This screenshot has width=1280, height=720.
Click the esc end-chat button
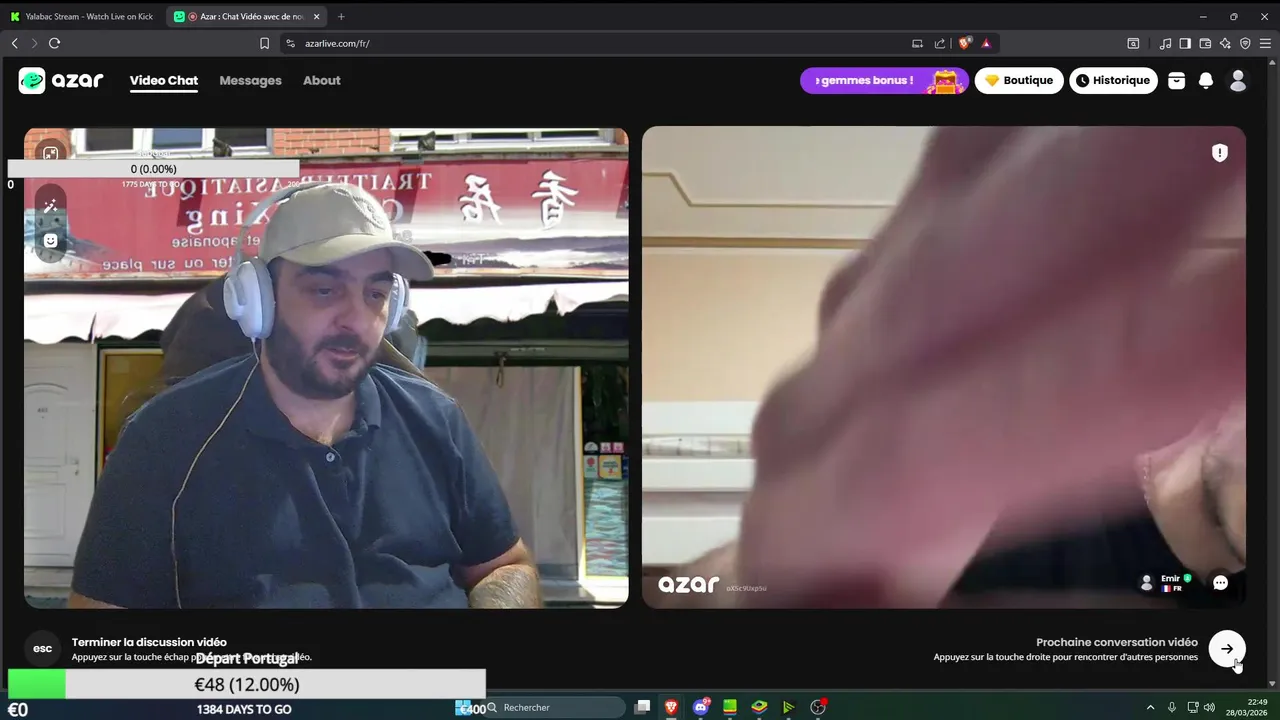[x=42, y=649]
